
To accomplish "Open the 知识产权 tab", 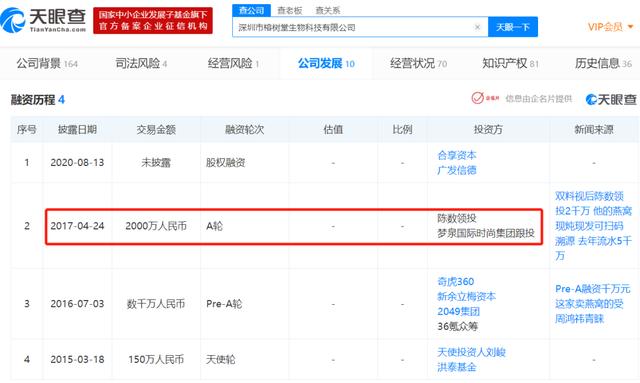I will [511, 63].
